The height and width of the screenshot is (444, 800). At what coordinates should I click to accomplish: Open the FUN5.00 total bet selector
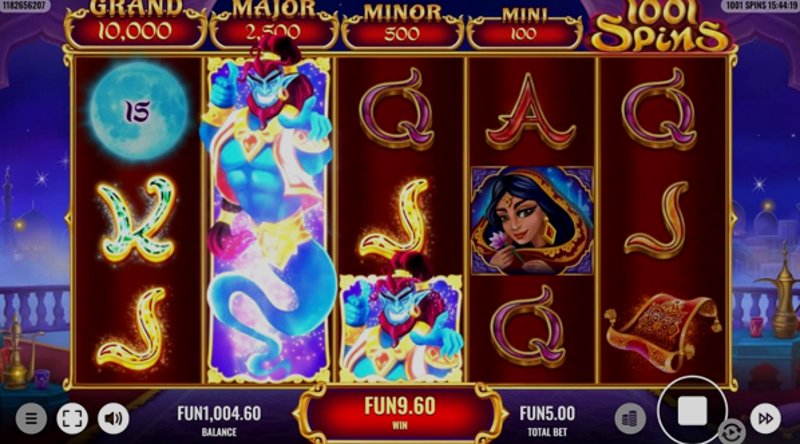547,421
